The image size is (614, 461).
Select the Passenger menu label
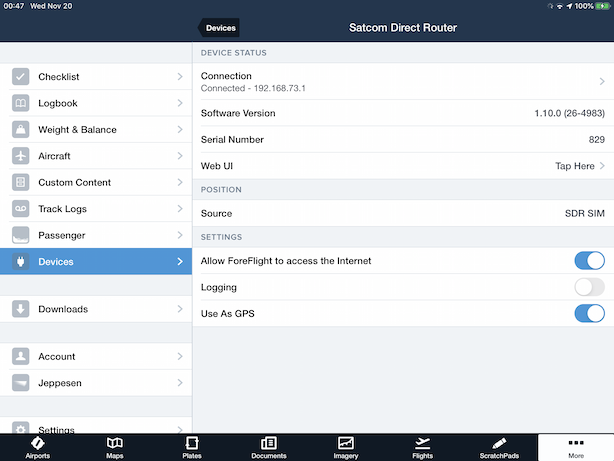tap(61, 235)
